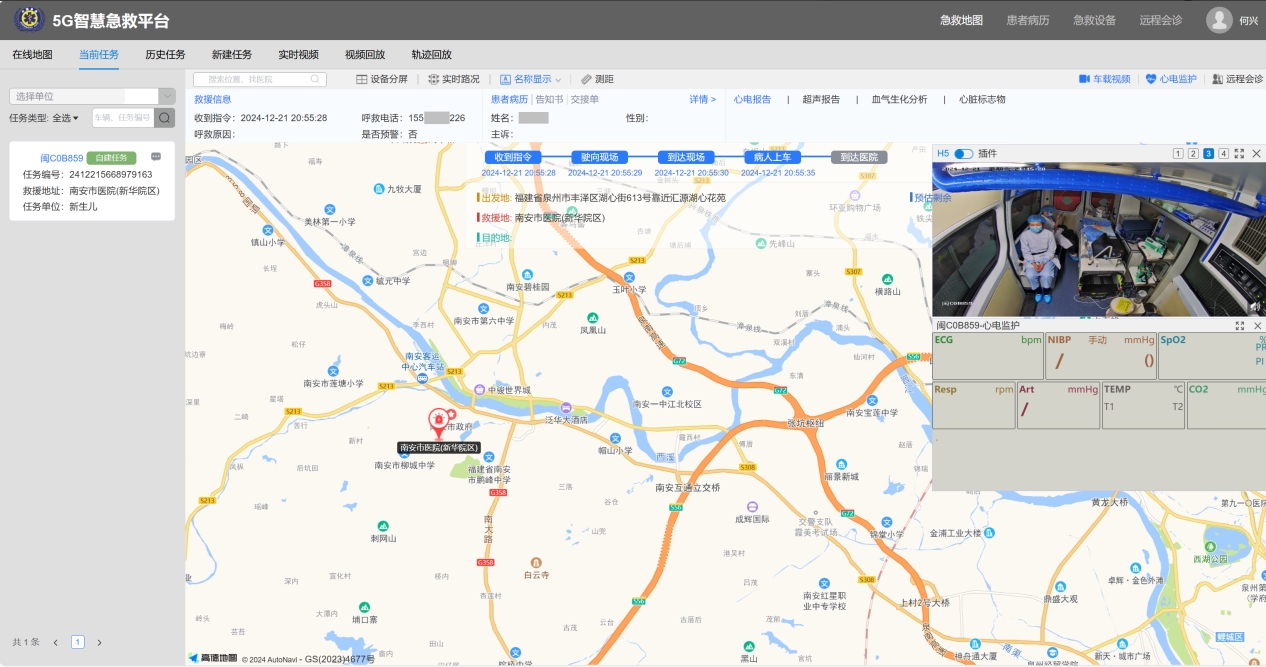The height and width of the screenshot is (667, 1266).
Task: Switch to 在线地图 tab
Action: (x=32, y=55)
